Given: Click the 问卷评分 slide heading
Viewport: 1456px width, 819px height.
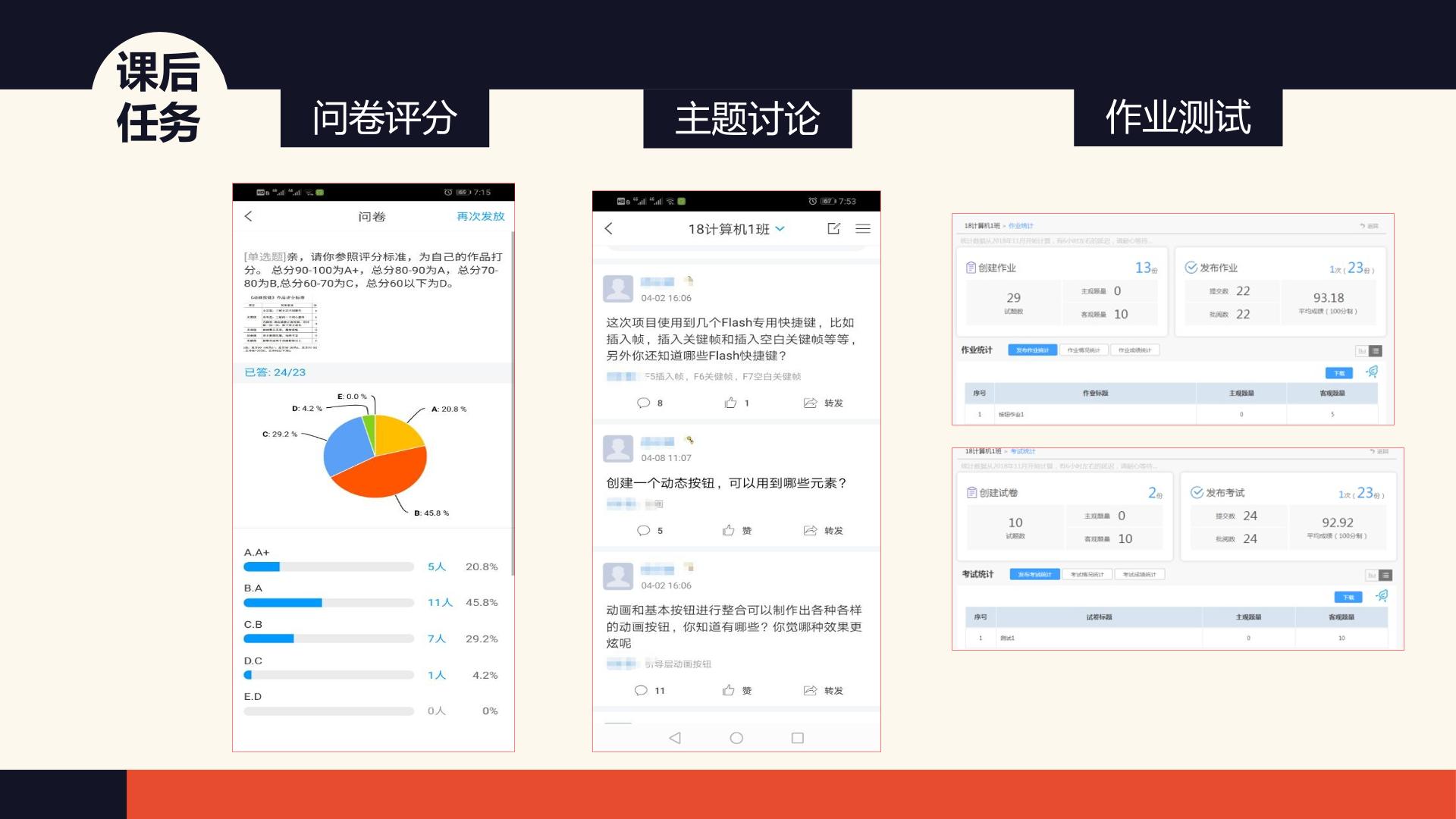Looking at the screenshot, I should (x=384, y=118).
